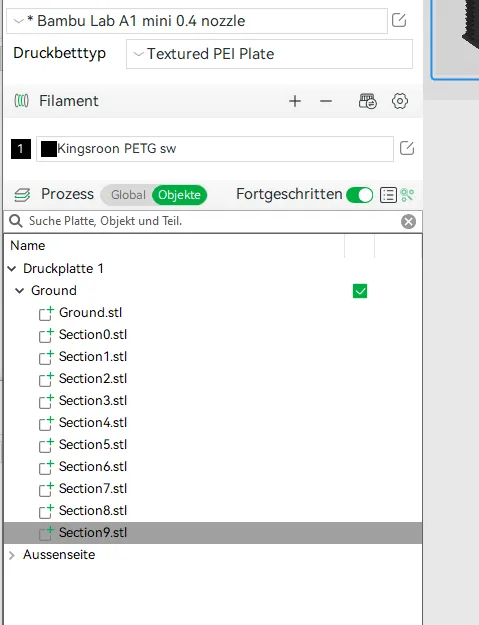Open the Druckbetttyp Textured PEI Plate dropdown

pos(269,54)
